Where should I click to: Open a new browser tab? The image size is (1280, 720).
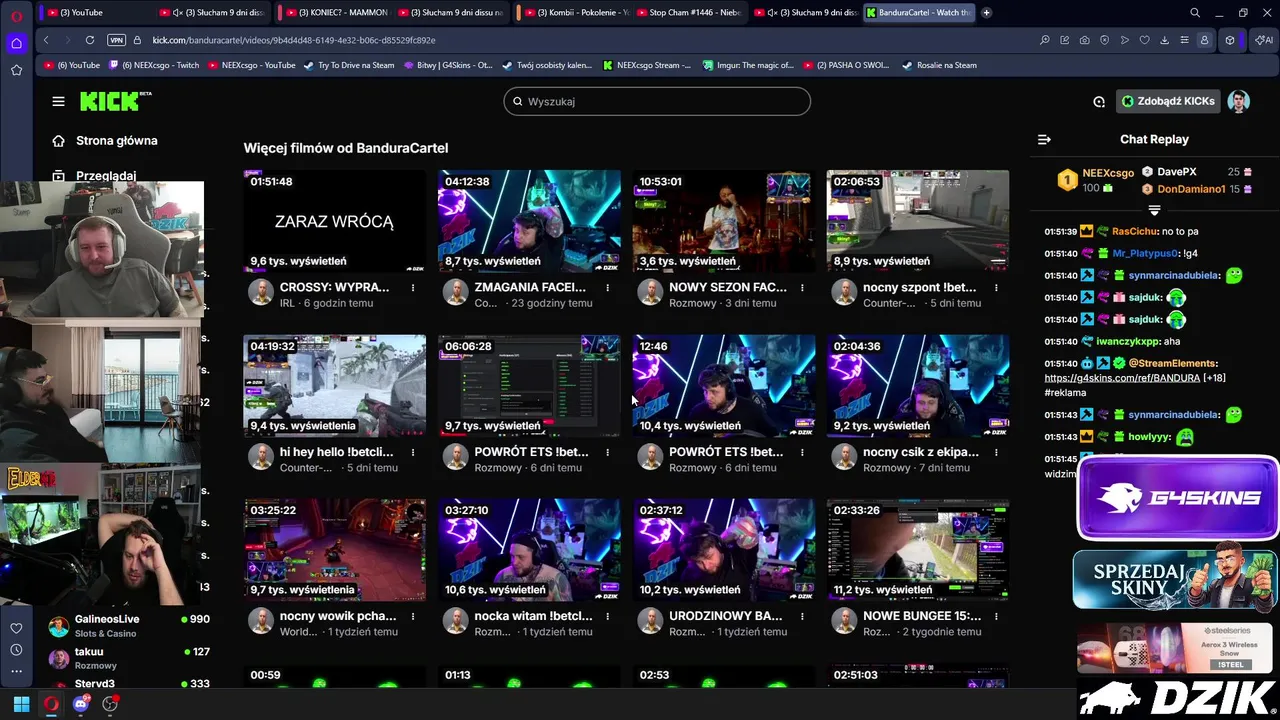(987, 13)
